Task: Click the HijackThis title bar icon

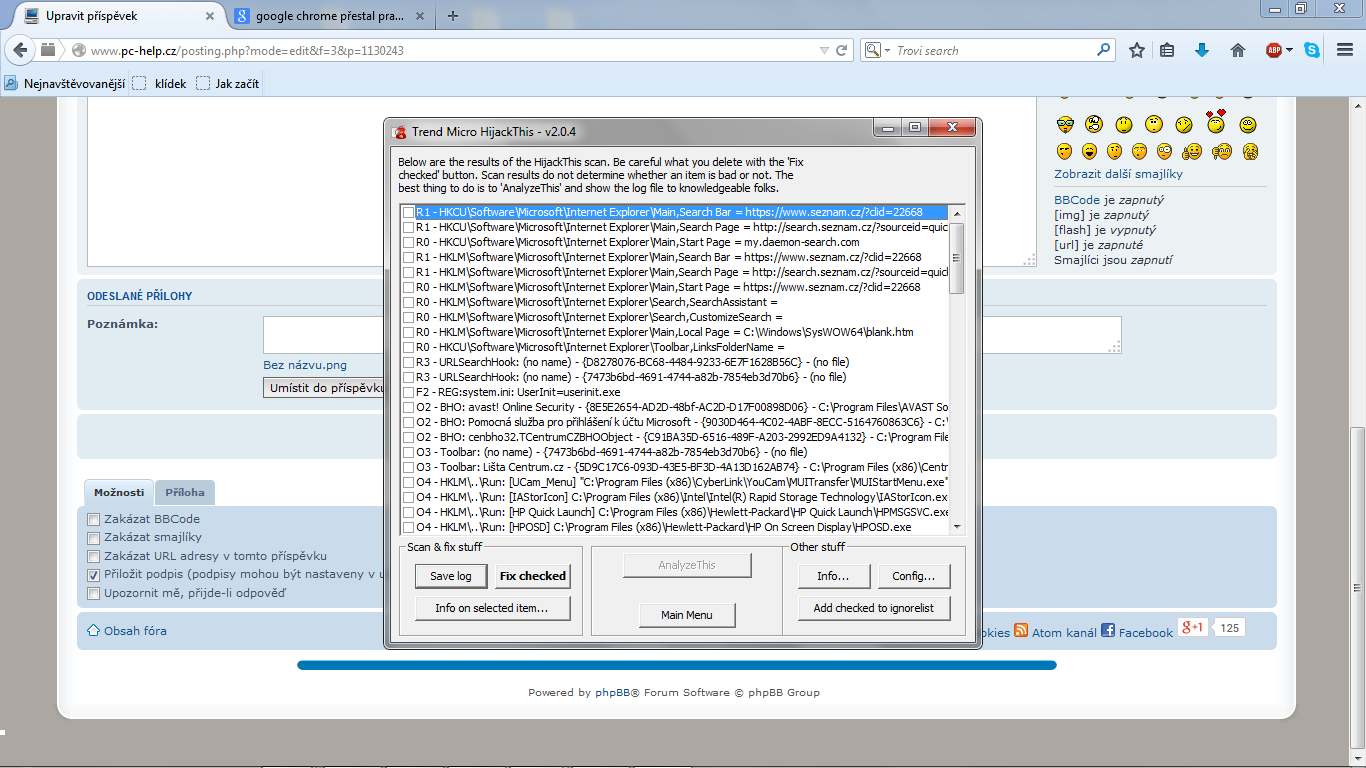Action: click(399, 131)
